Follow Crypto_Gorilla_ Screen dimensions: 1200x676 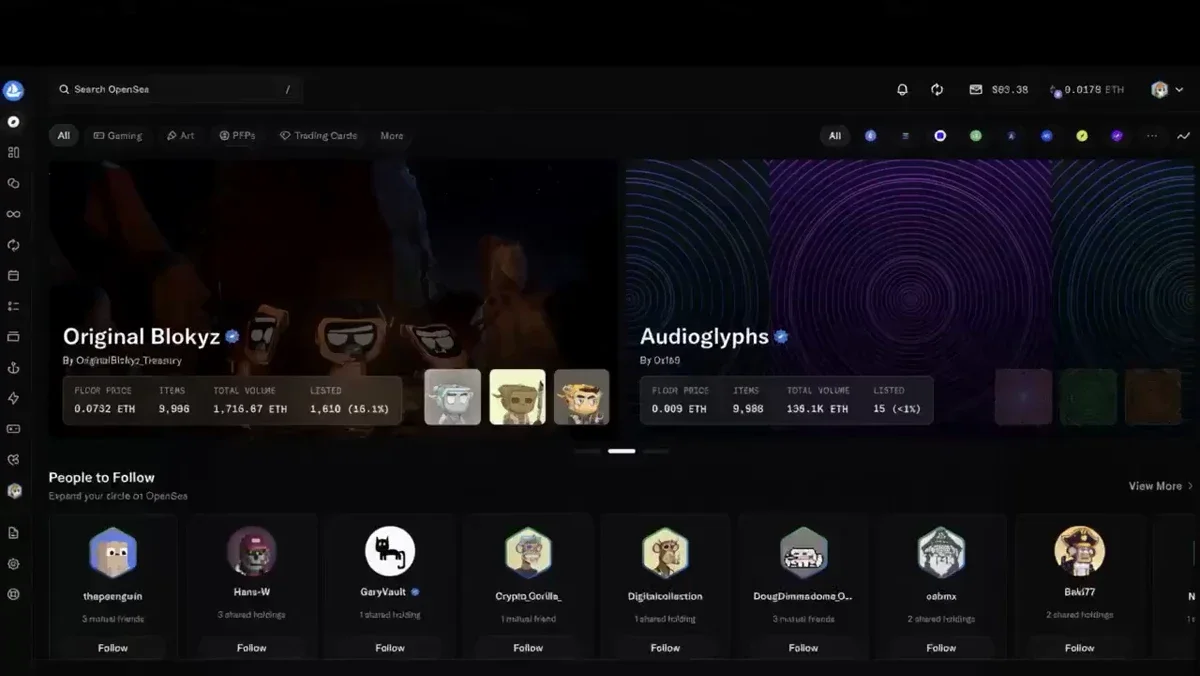click(528, 648)
